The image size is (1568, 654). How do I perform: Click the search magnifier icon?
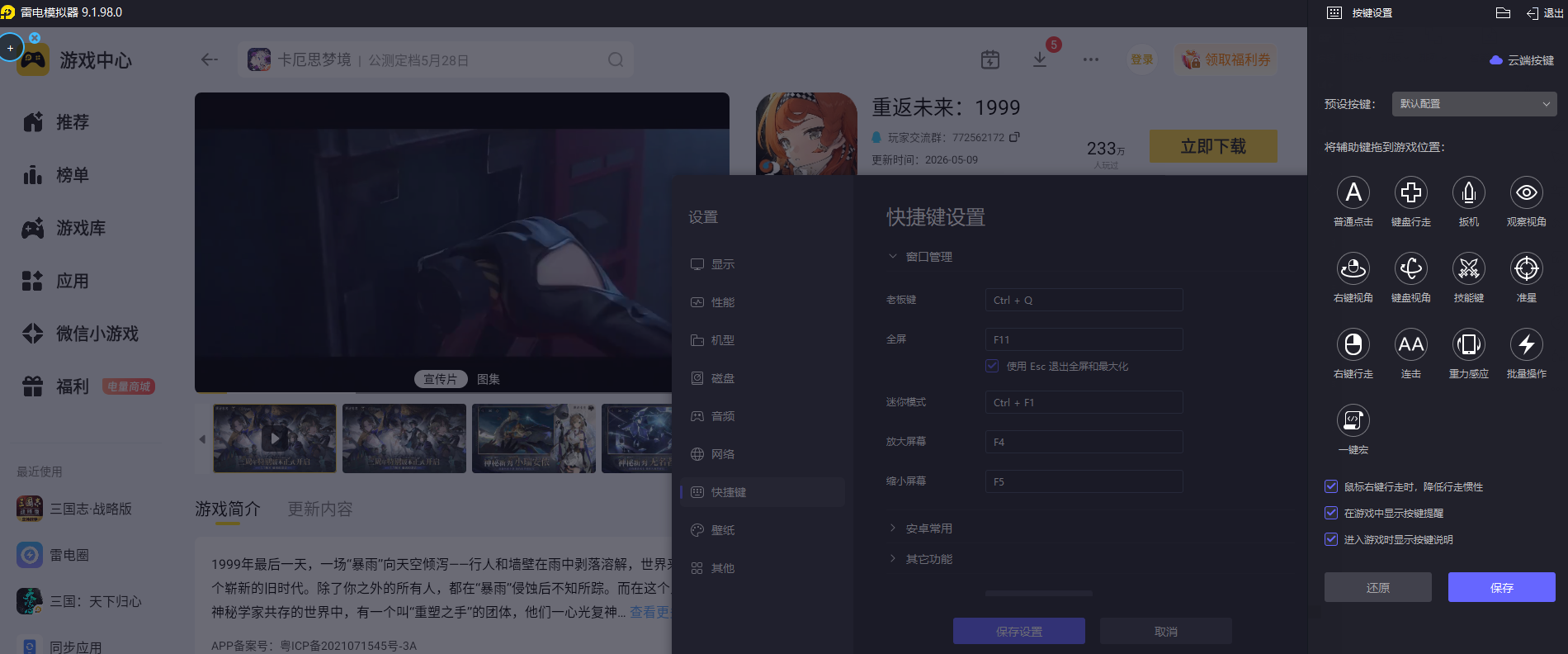[x=616, y=59]
